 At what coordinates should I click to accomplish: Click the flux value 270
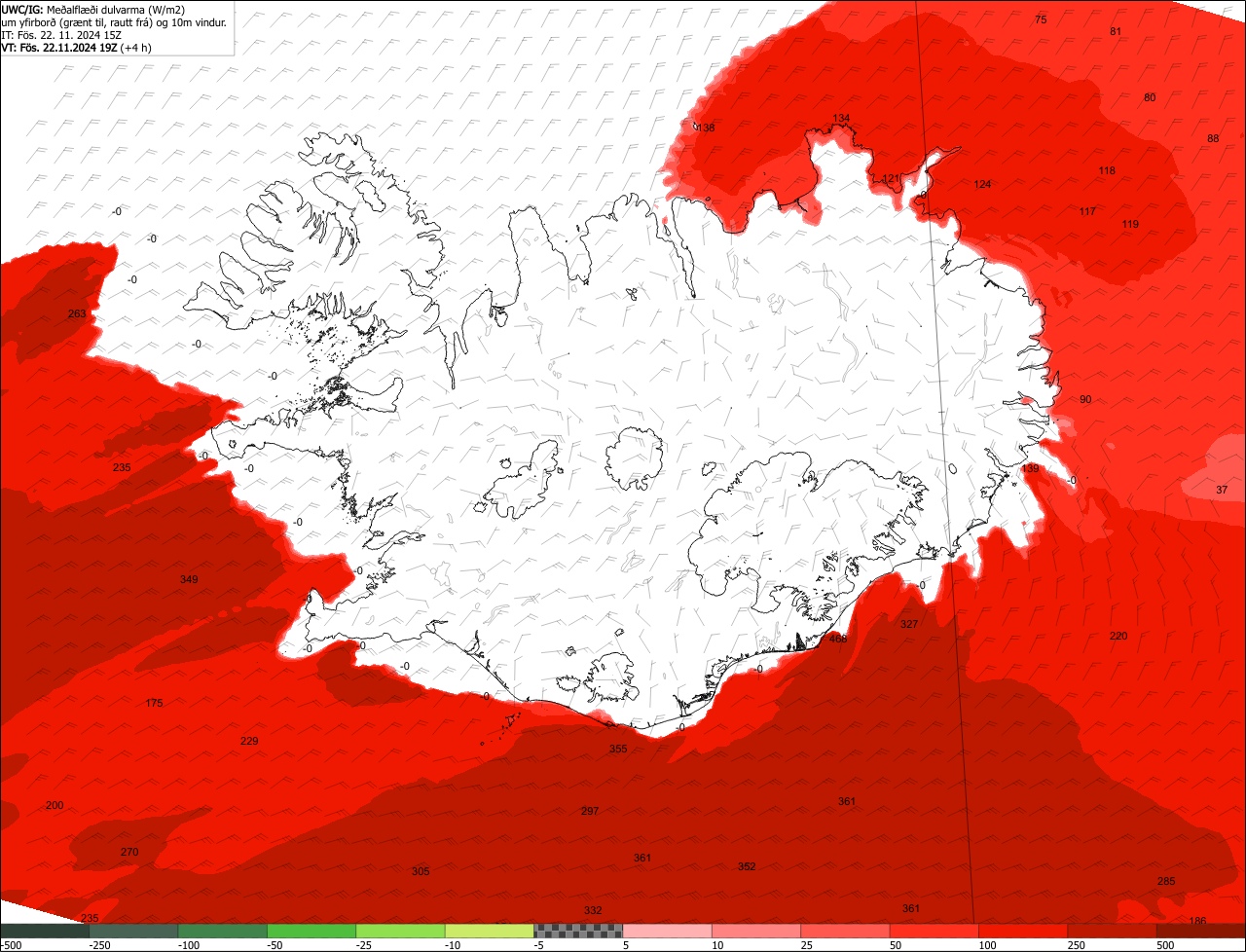[x=129, y=852]
